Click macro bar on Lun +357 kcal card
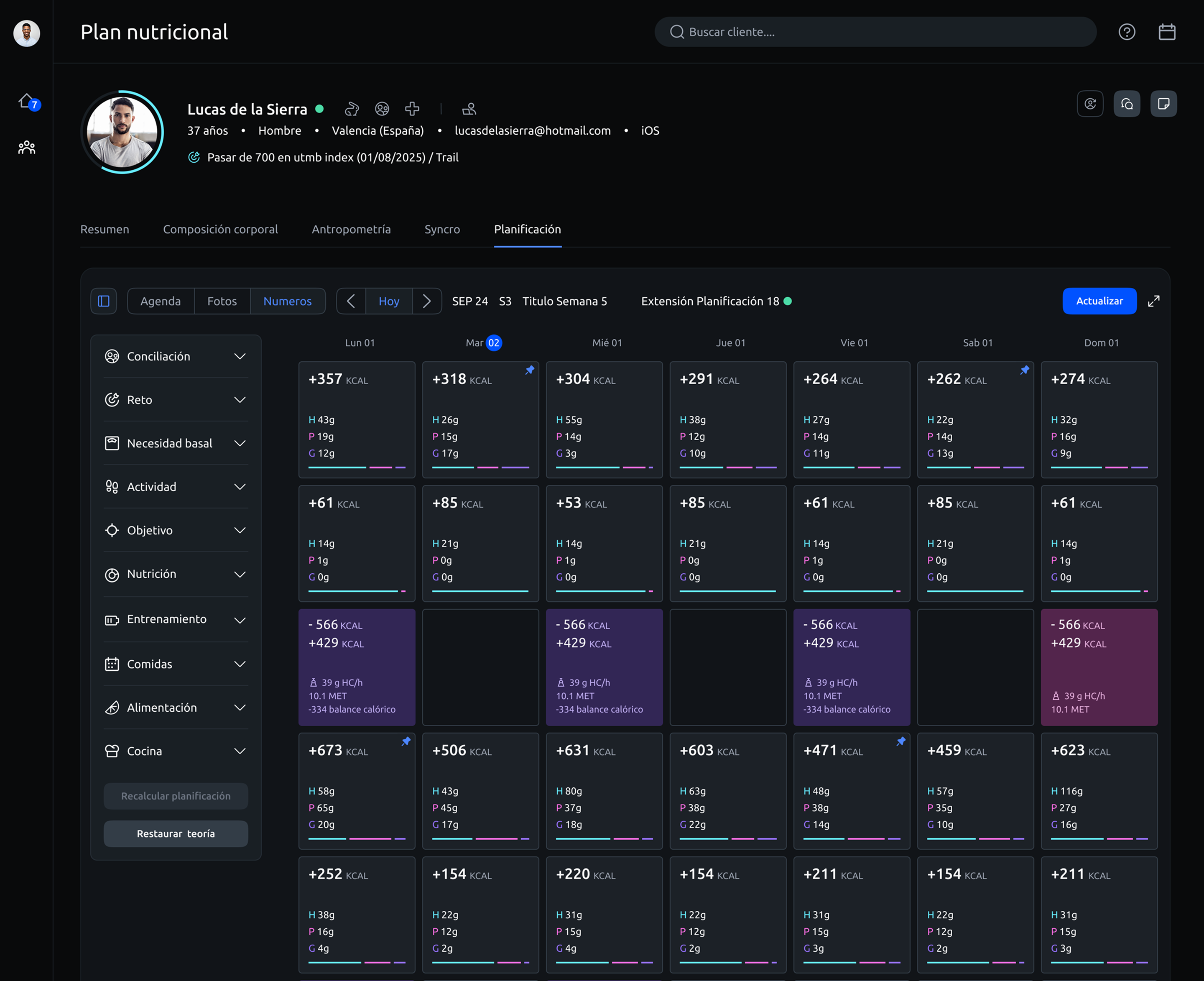 [357, 468]
